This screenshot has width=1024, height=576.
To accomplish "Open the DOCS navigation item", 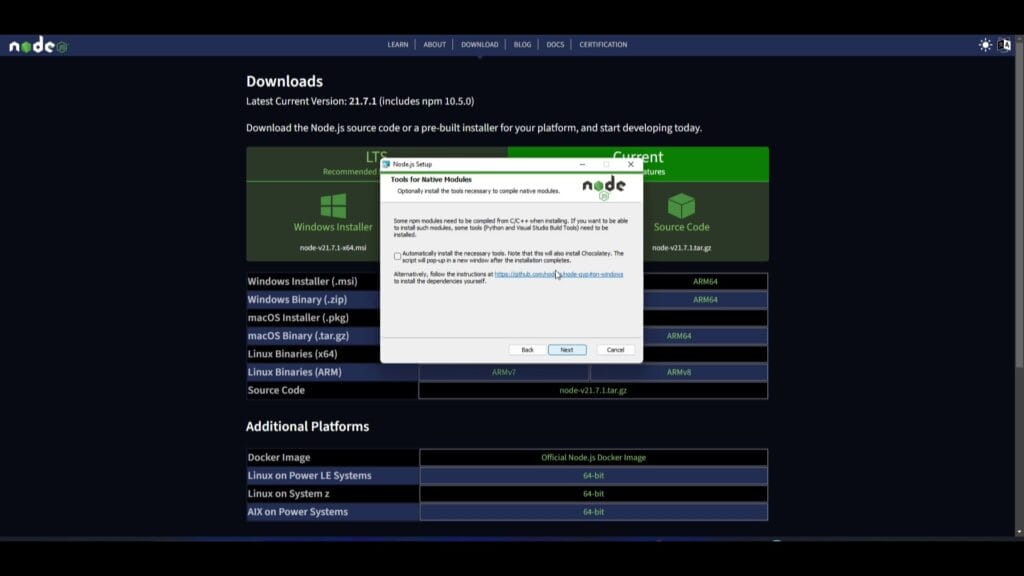I will 555,44.
